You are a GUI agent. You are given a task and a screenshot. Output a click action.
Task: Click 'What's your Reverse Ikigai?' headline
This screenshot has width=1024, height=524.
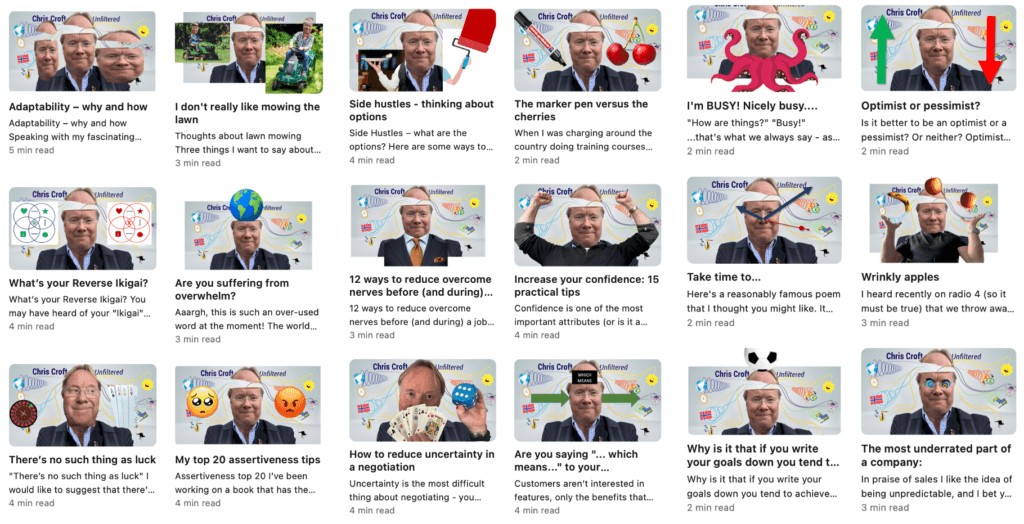point(78,284)
